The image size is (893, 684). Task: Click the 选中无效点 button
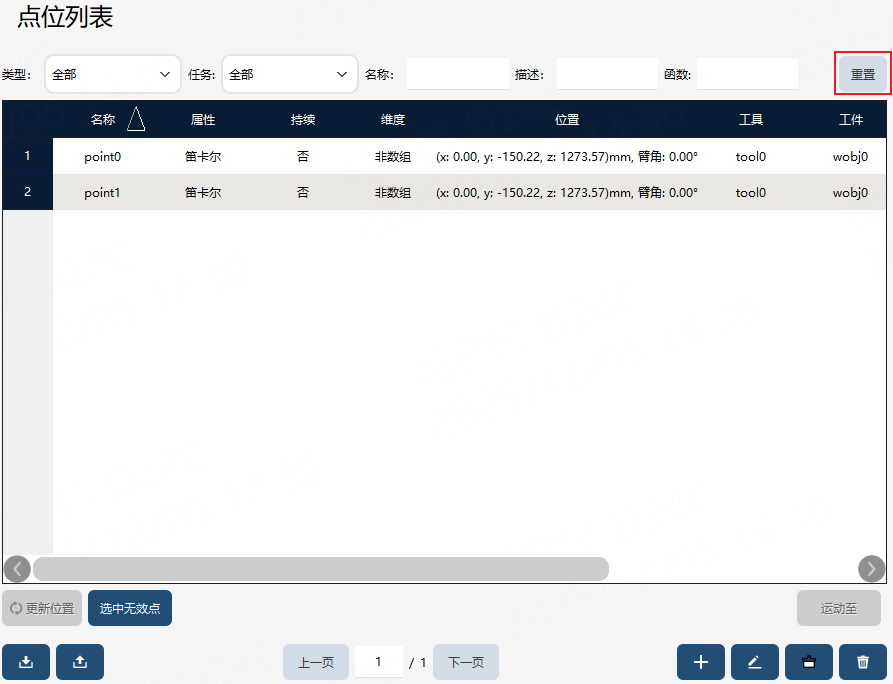(x=130, y=608)
